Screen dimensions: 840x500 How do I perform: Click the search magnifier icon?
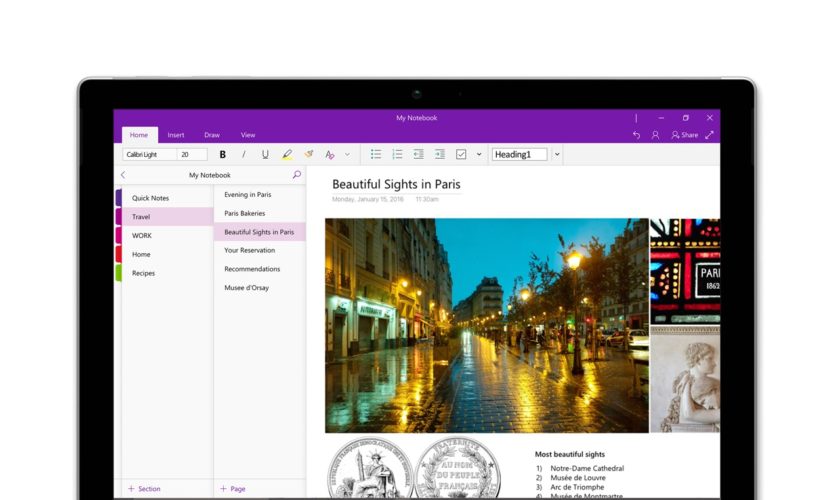point(296,175)
